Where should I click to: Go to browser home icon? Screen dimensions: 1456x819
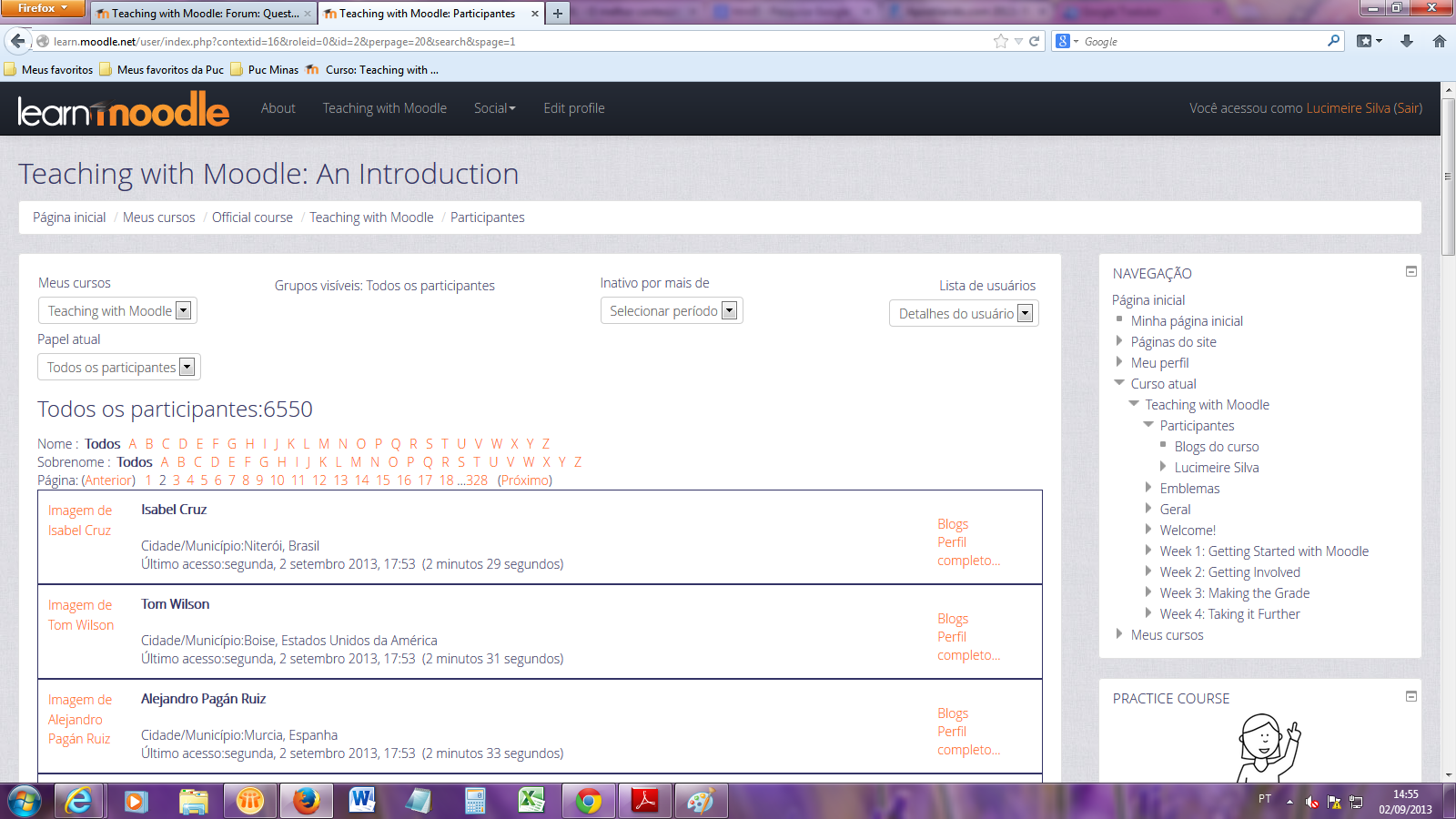[1440, 41]
